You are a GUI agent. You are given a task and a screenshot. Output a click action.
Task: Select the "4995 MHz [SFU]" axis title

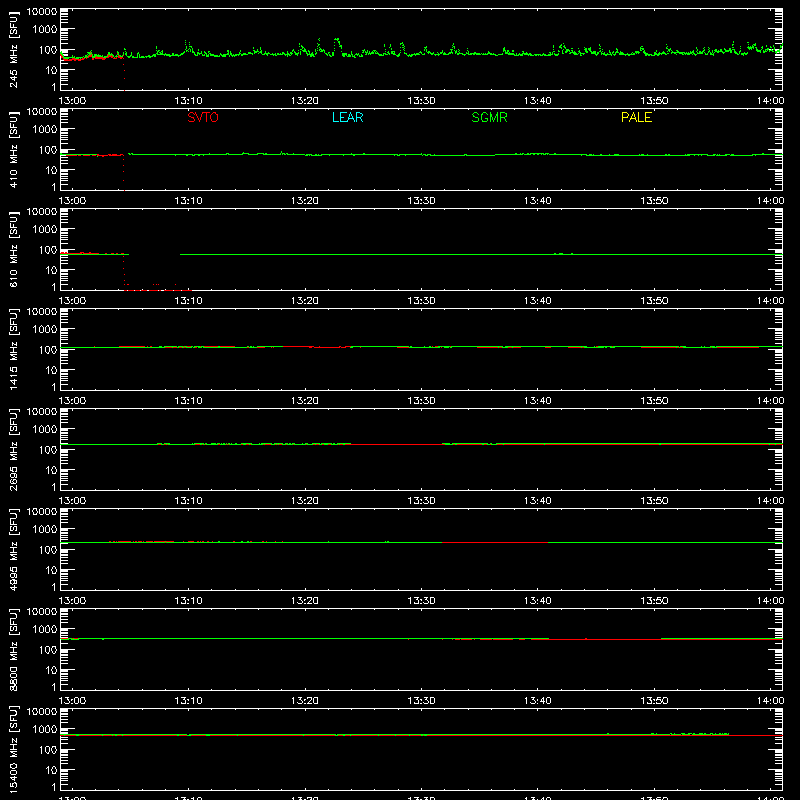13,549
